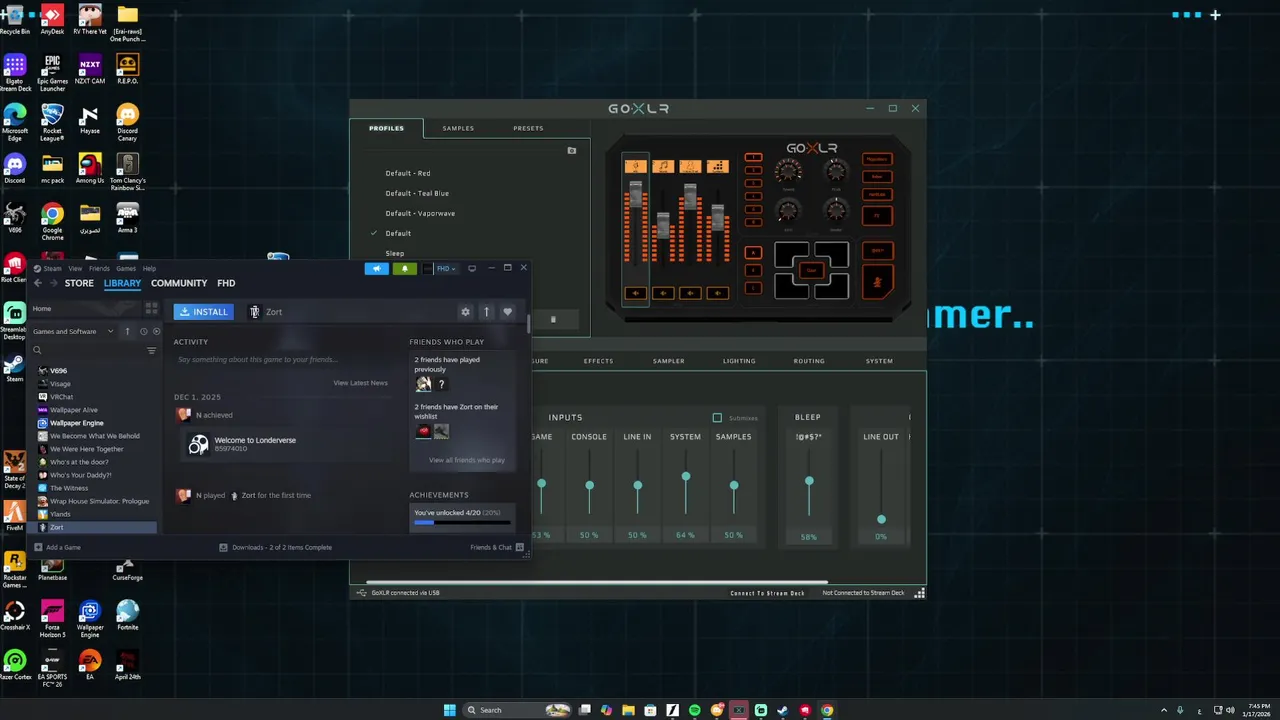
Task: Go to the Steam Store page
Action: (79, 283)
